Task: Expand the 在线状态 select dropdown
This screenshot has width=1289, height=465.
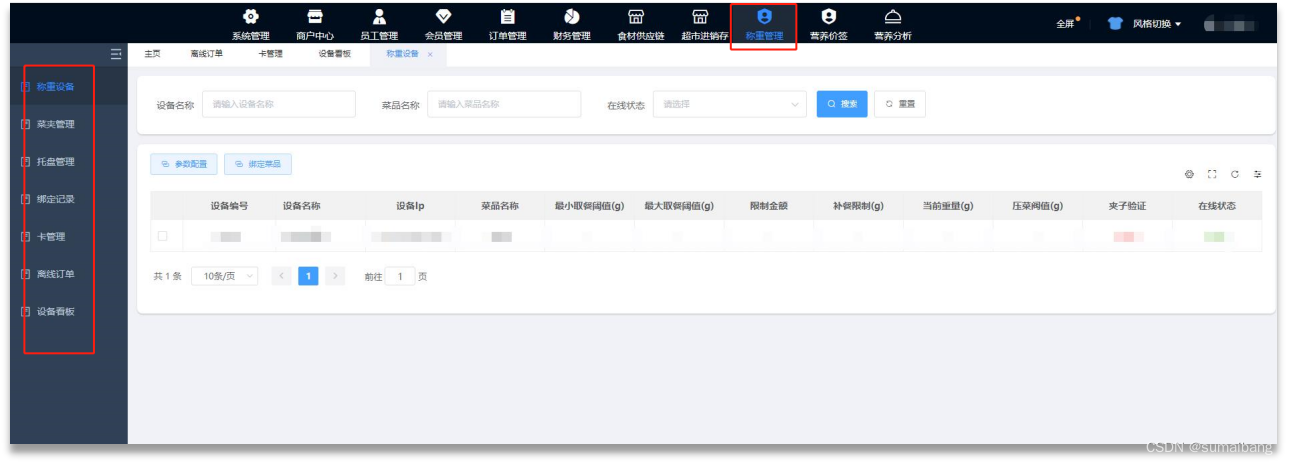Action: [729, 104]
